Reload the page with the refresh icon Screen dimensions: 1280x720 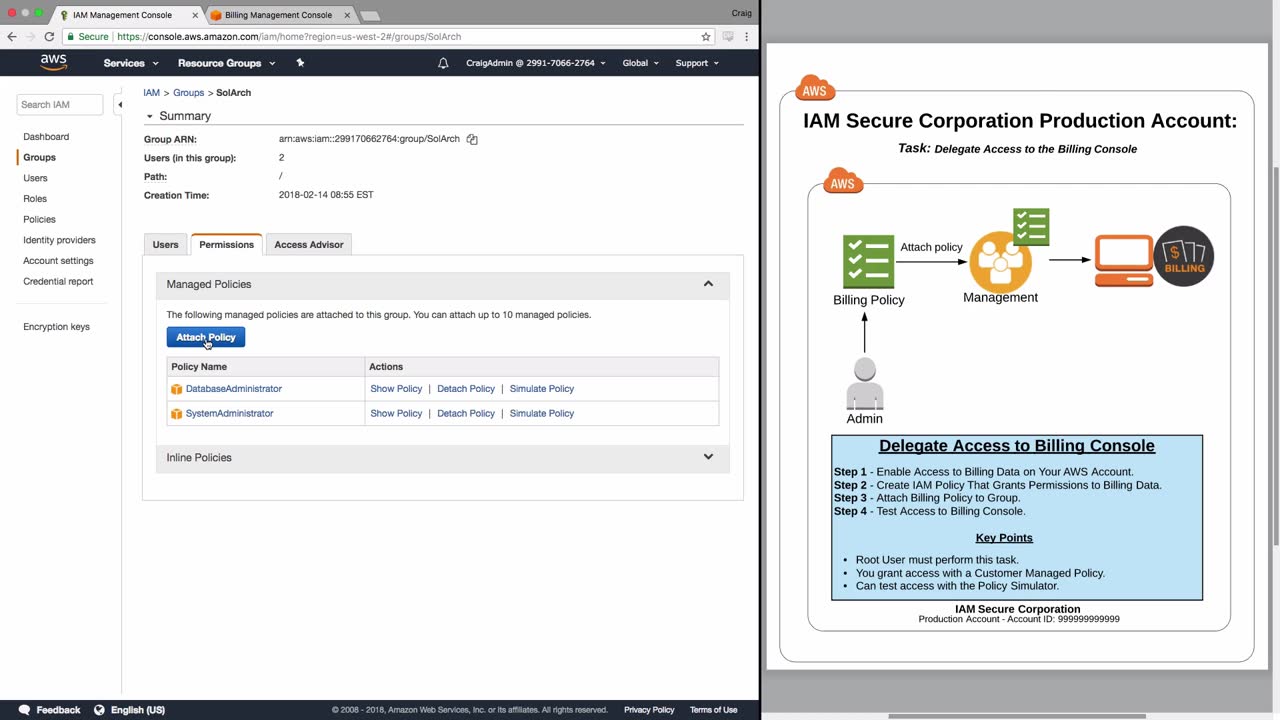(49, 37)
